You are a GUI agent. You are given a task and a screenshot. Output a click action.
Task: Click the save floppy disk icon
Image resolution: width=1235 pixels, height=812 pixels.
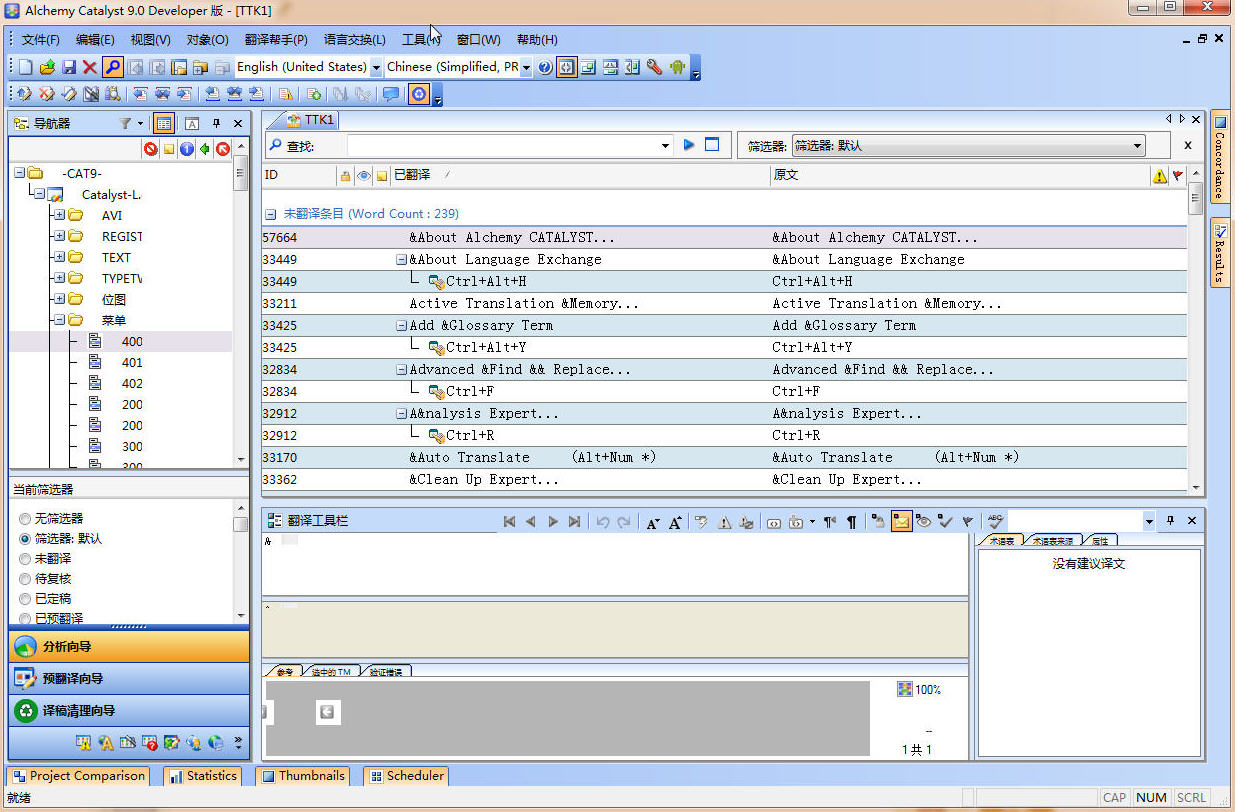point(69,67)
